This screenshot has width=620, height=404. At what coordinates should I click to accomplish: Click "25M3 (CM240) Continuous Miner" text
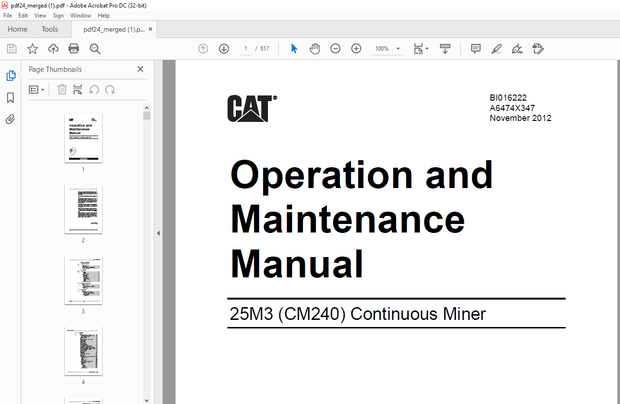(357, 314)
